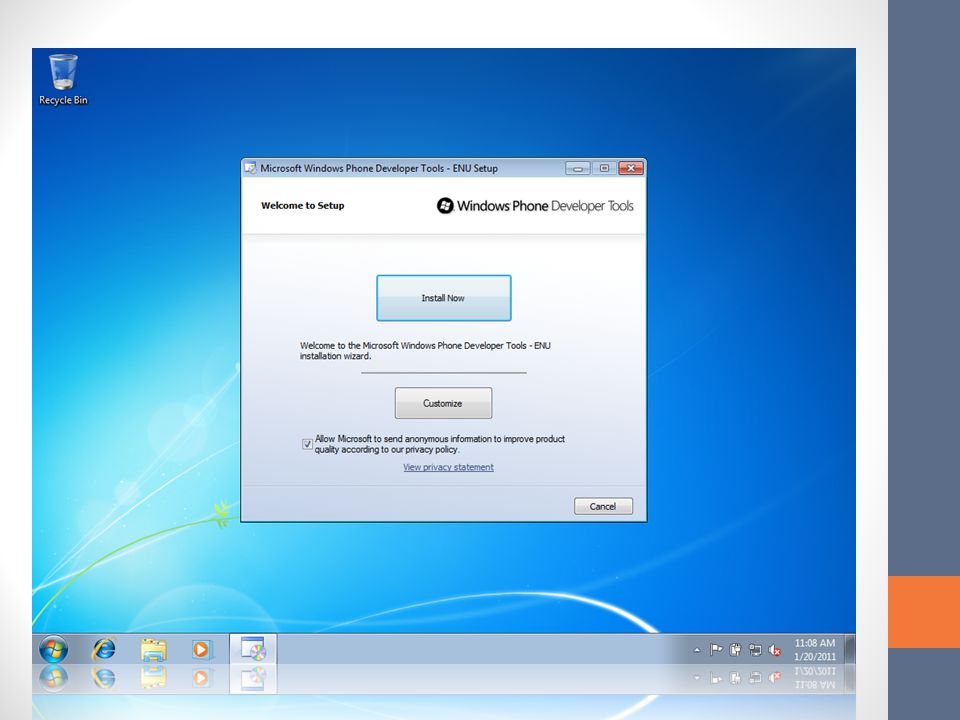Click the setup icon in the title bar
This screenshot has width=960, height=720.
(x=250, y=168)
